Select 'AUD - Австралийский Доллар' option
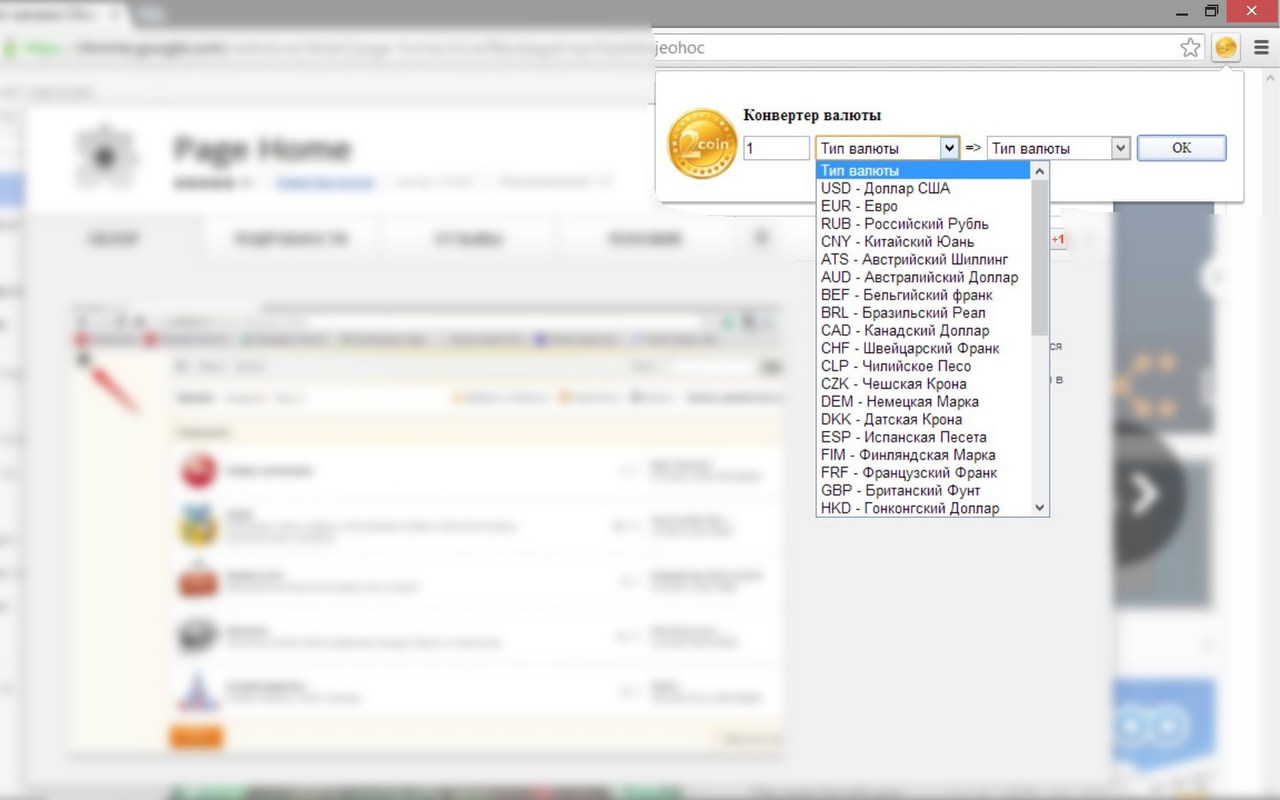Viewport: 1280px width, 800px height. pyautogui.click(x=924, y=277)
